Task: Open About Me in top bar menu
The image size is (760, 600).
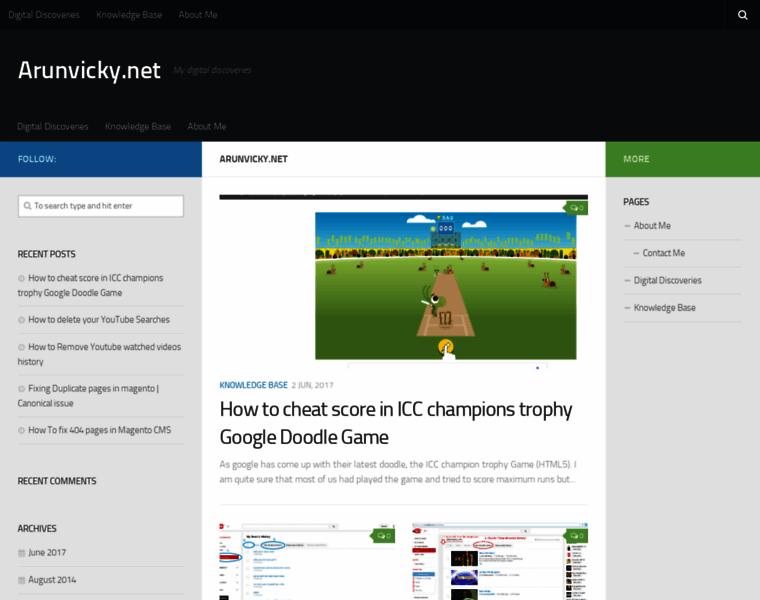Action: pos(198,15)
